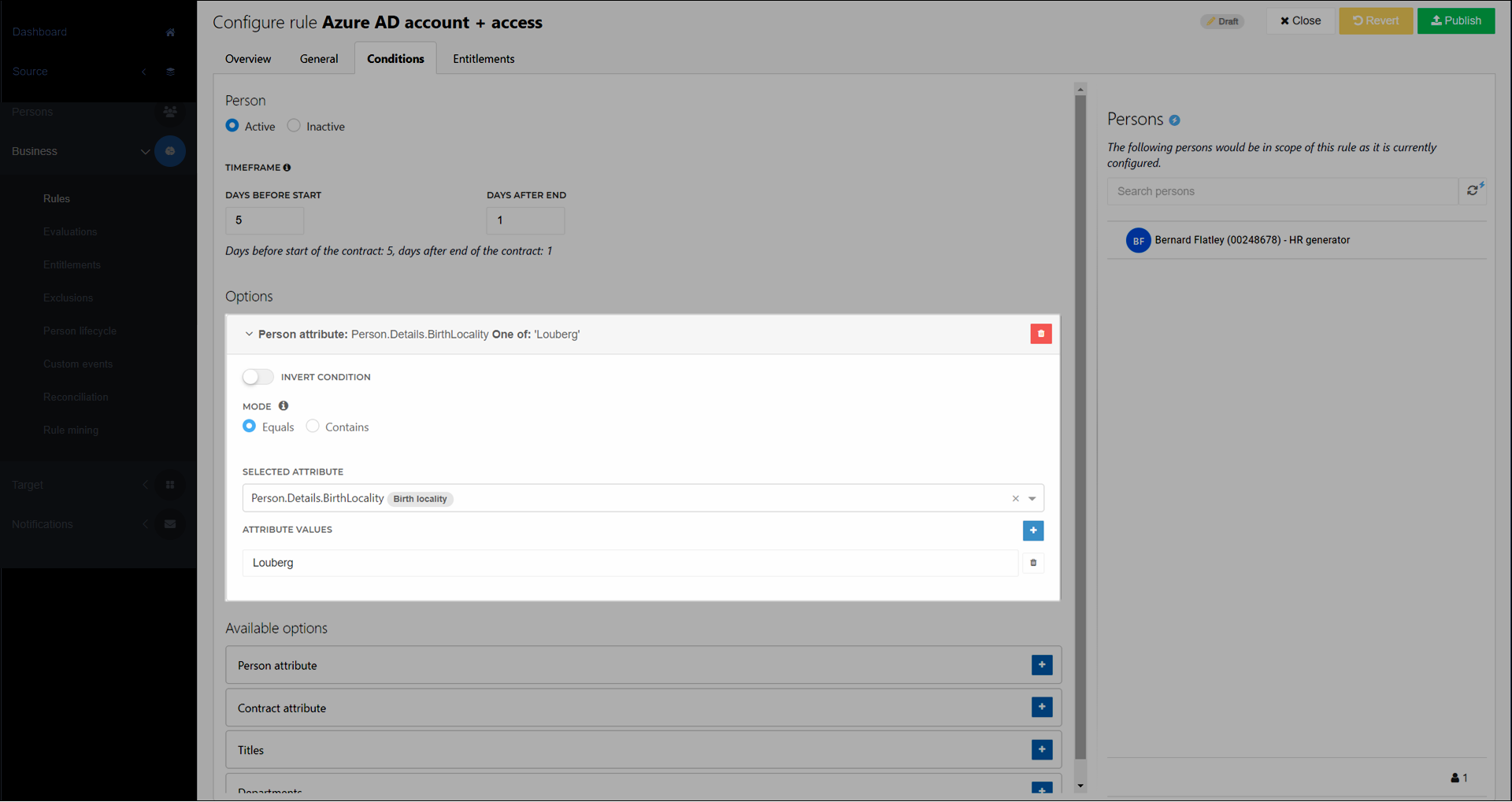Expand the Source sidebar chevron
Viewport: 1512px width, 802px height.
pyautogui.click(x=144, y=72)
